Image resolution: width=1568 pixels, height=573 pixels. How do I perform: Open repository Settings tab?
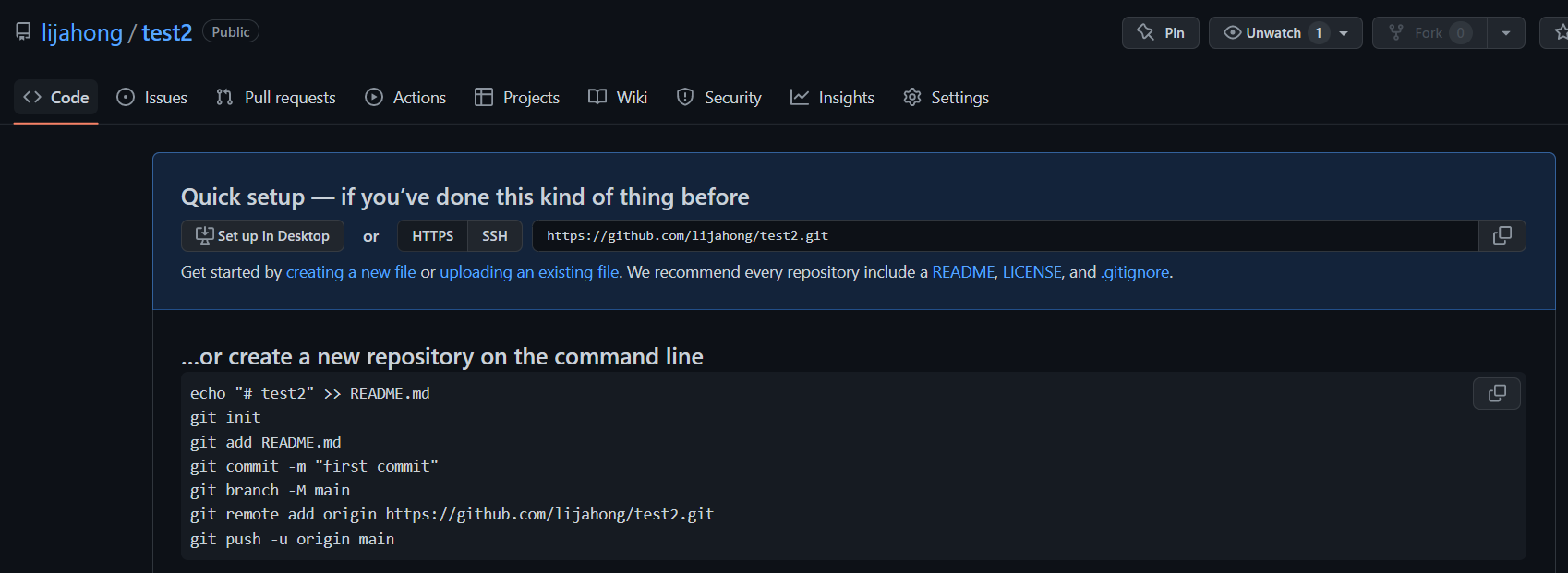pos(946,97)
